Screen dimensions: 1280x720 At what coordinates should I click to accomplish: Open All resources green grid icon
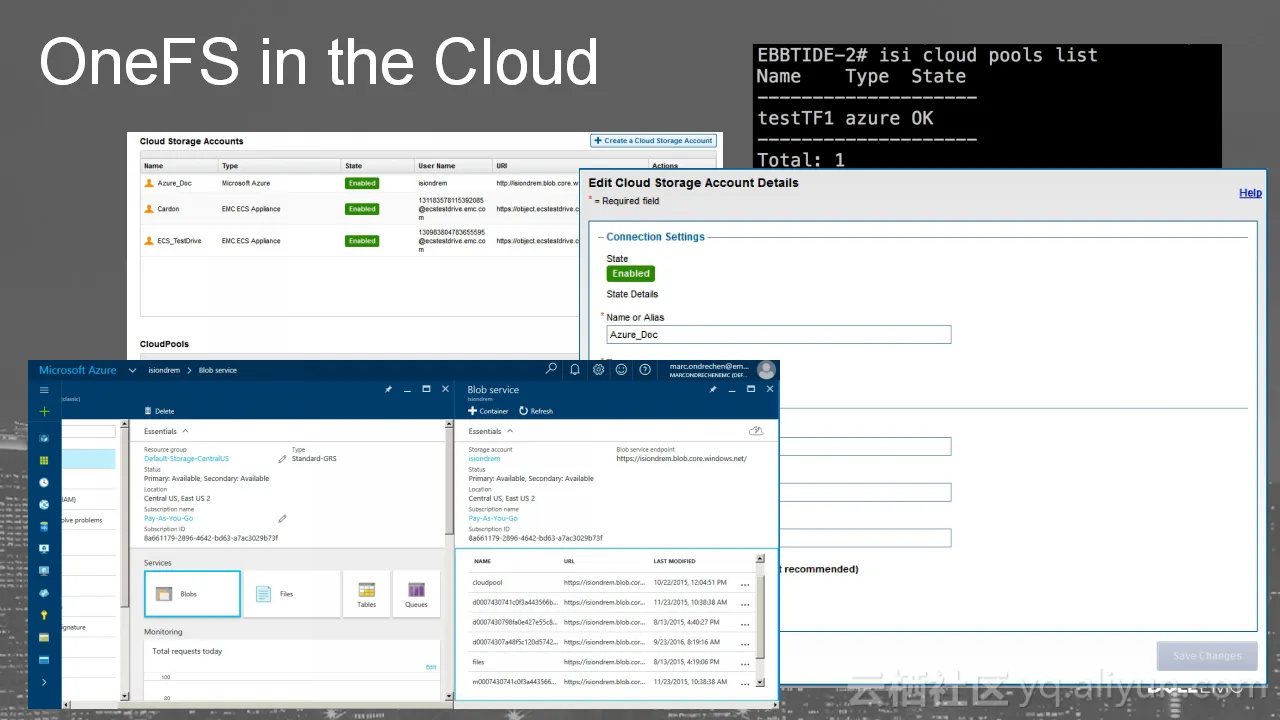pyautogui.click(x=44, y=460)
